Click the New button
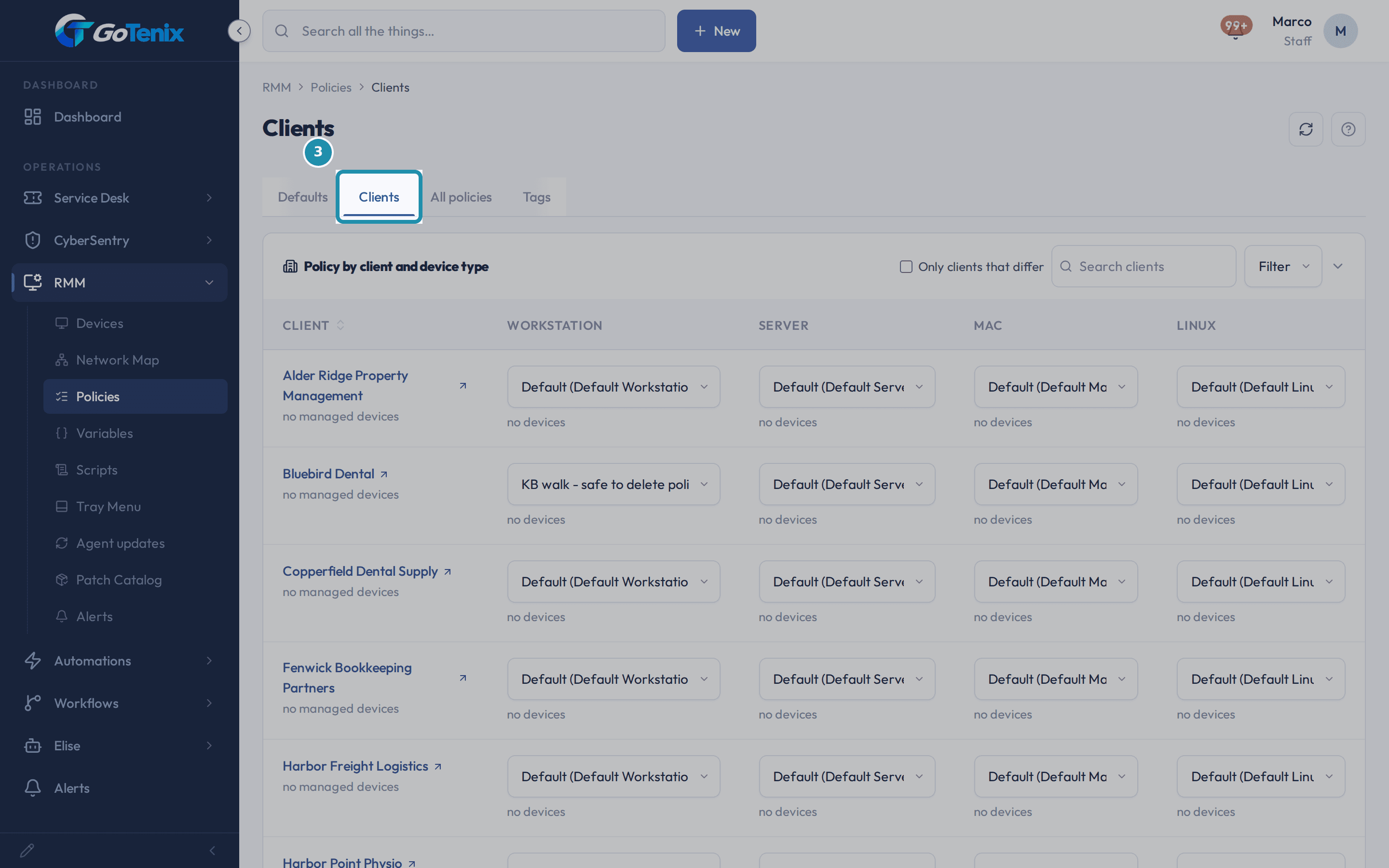 [x=716, y=31]
